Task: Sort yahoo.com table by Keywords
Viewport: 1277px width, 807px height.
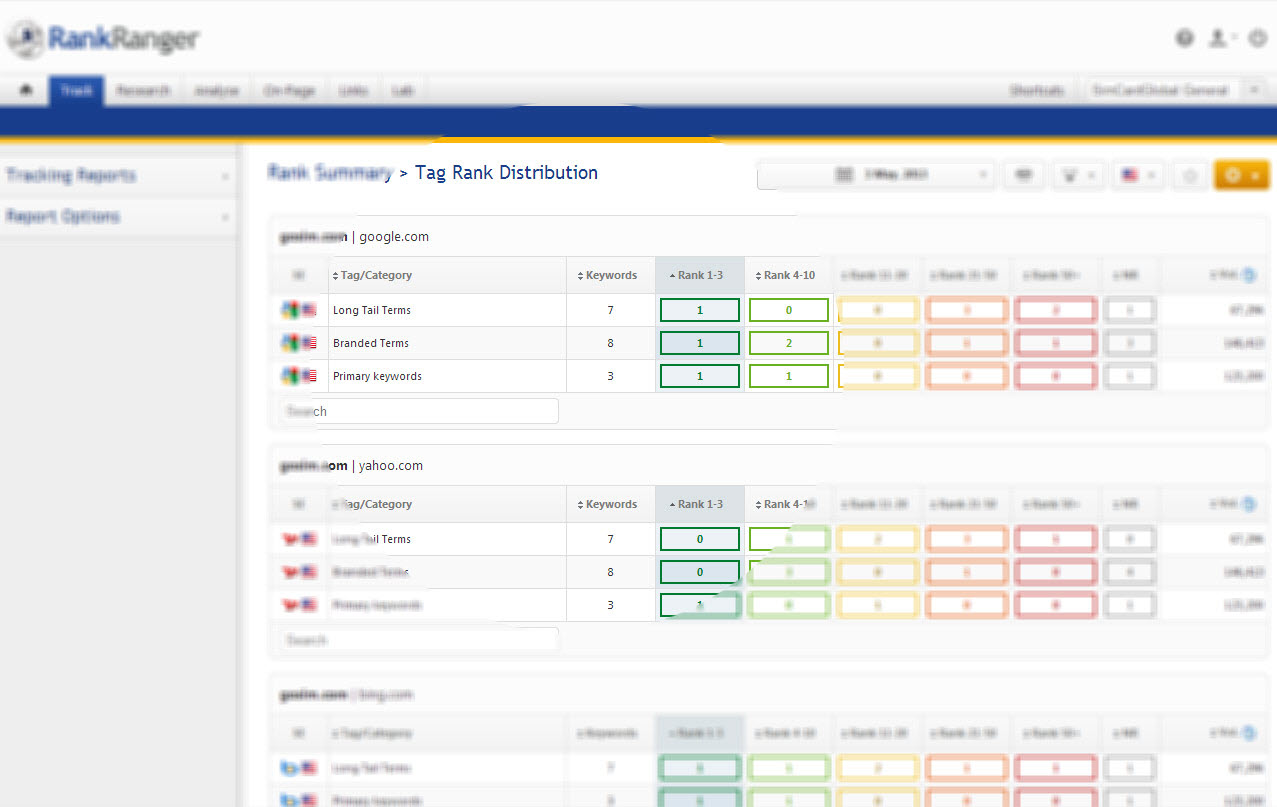Action: pos(611,504)
